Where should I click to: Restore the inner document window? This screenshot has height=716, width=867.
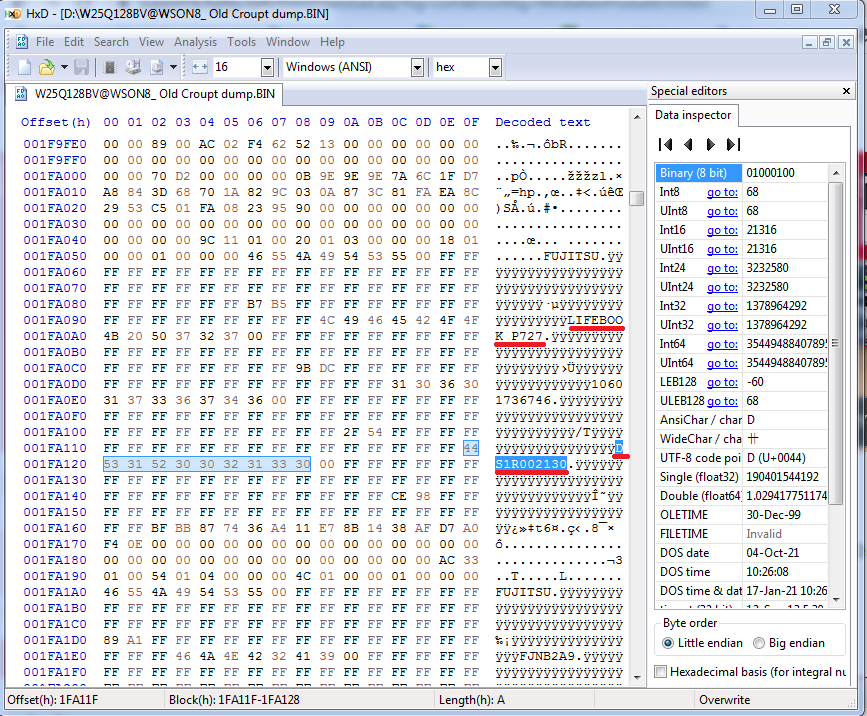(827, 42)
